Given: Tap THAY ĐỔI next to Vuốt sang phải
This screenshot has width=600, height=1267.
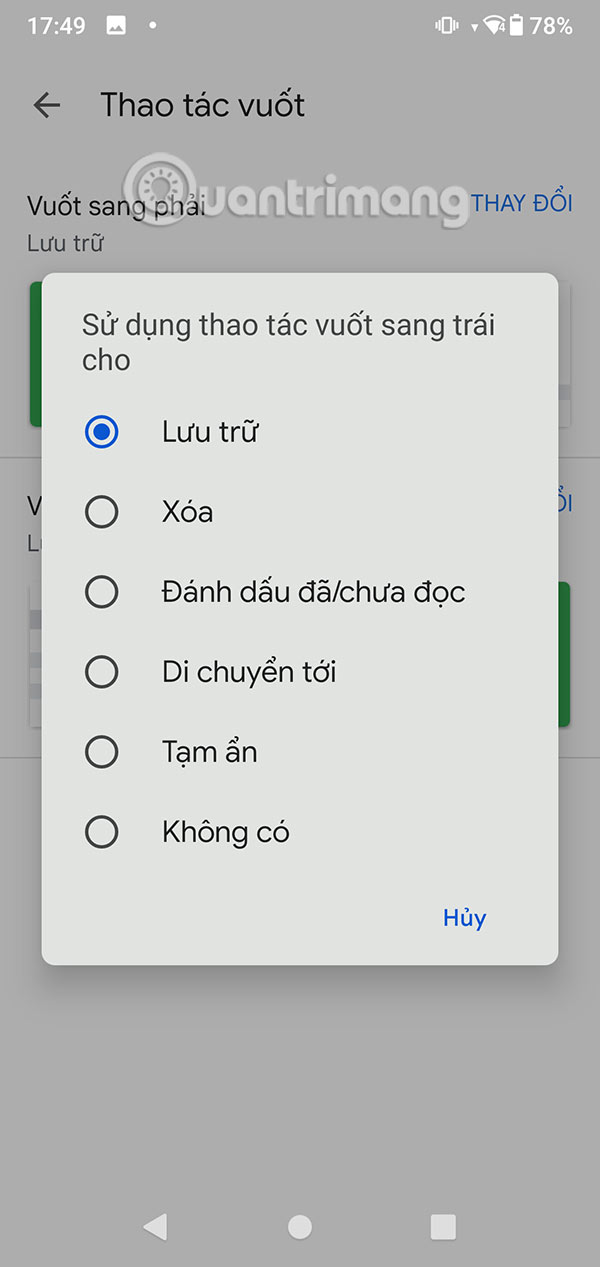Looking at the screenshot, I should pyautogui.click(x=520, y=203).
